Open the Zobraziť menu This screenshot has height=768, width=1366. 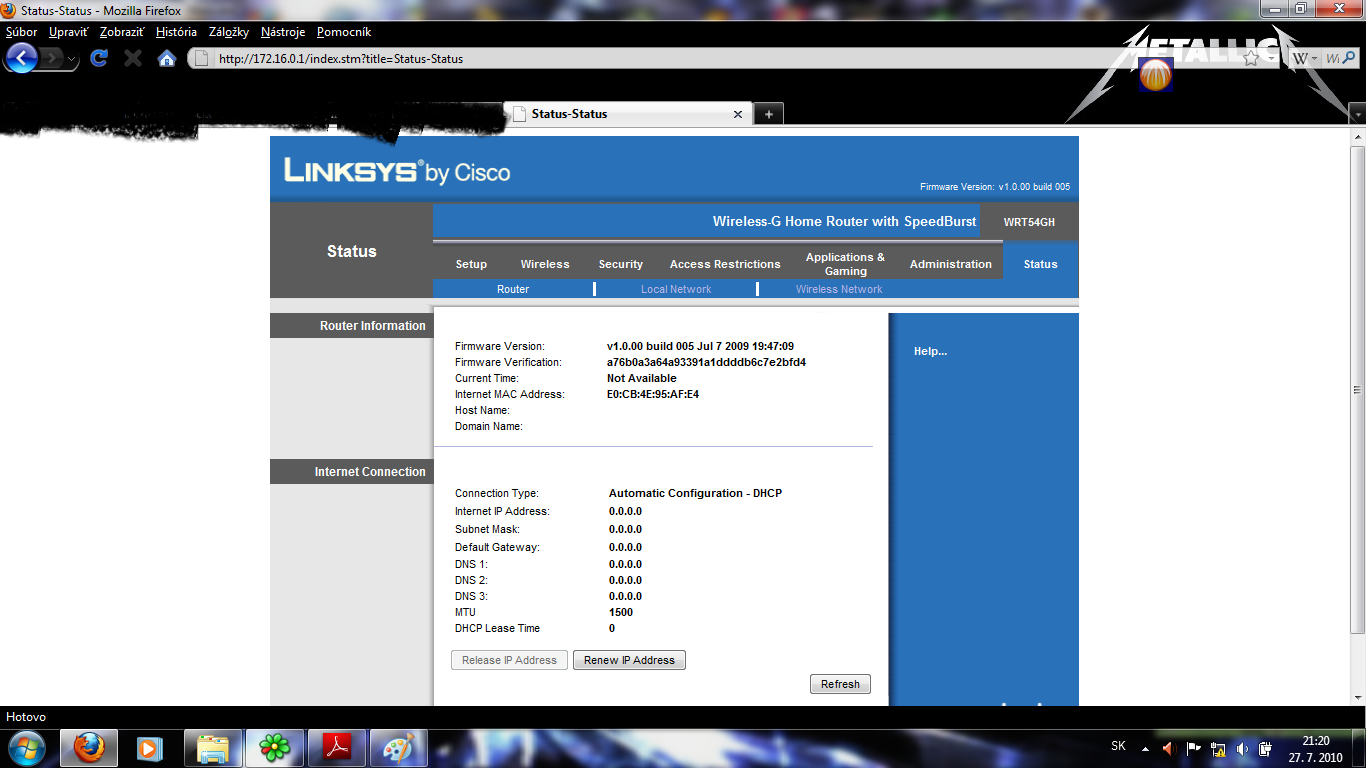coord(122,32)
